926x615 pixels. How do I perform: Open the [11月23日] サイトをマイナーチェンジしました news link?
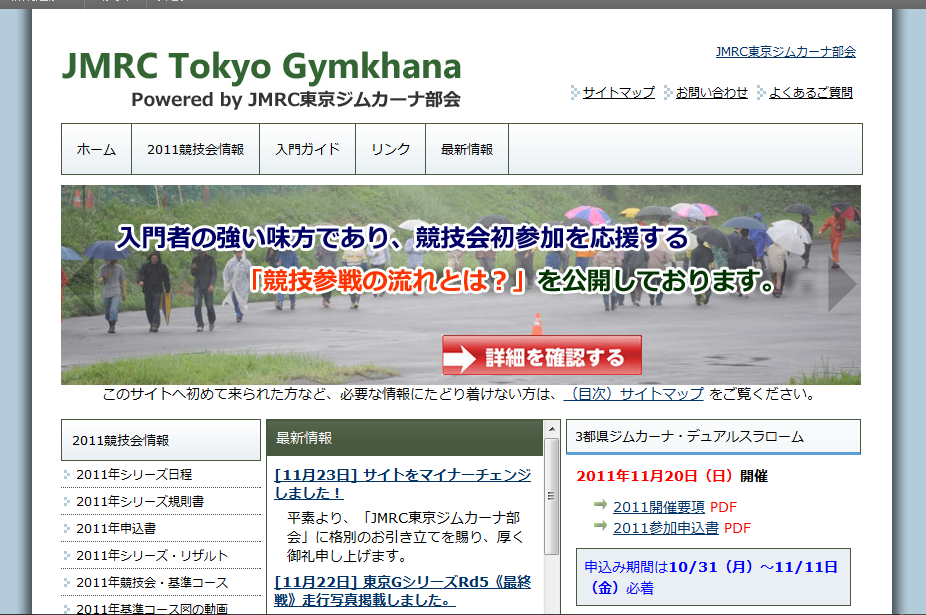403,483
